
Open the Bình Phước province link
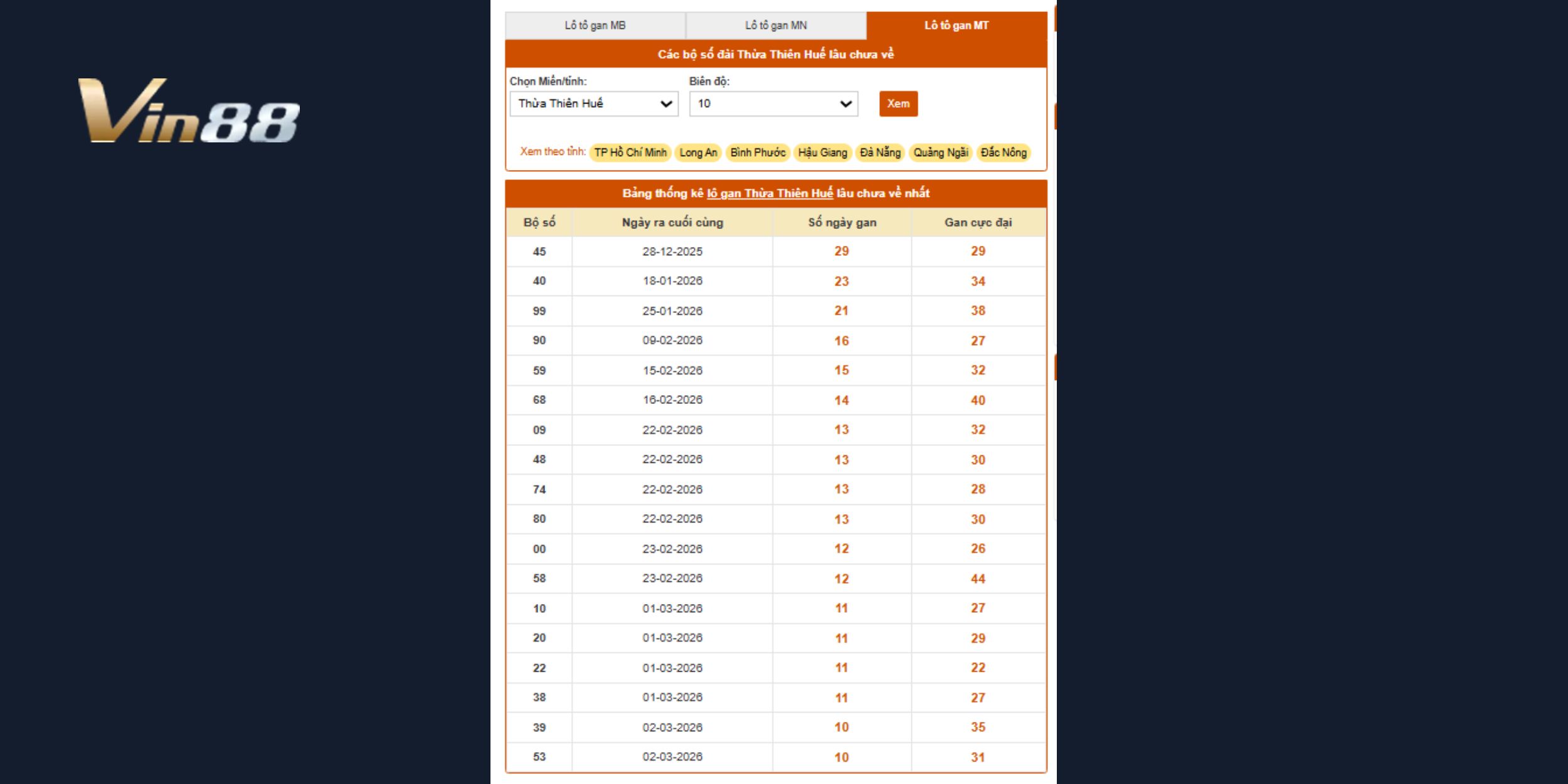pyautogui.click(x=758, y=152)
